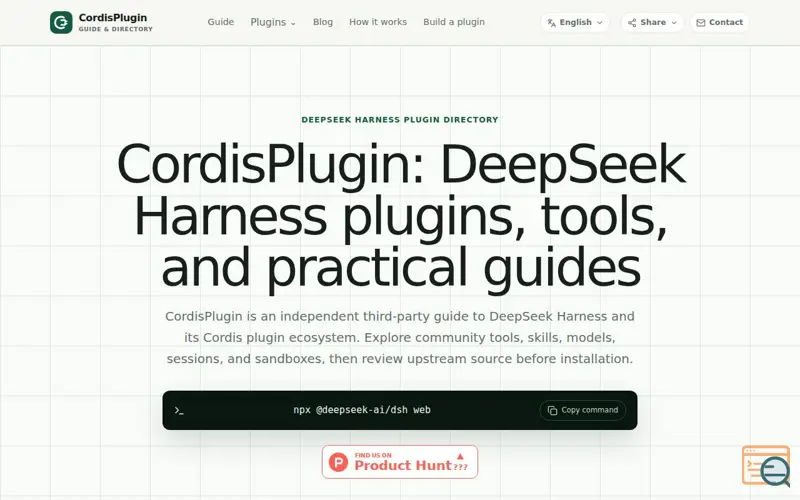Open the floating terminal search widget
Image resolution: width=800 pixels, height=500 pixels.
(x=766, y=466)
